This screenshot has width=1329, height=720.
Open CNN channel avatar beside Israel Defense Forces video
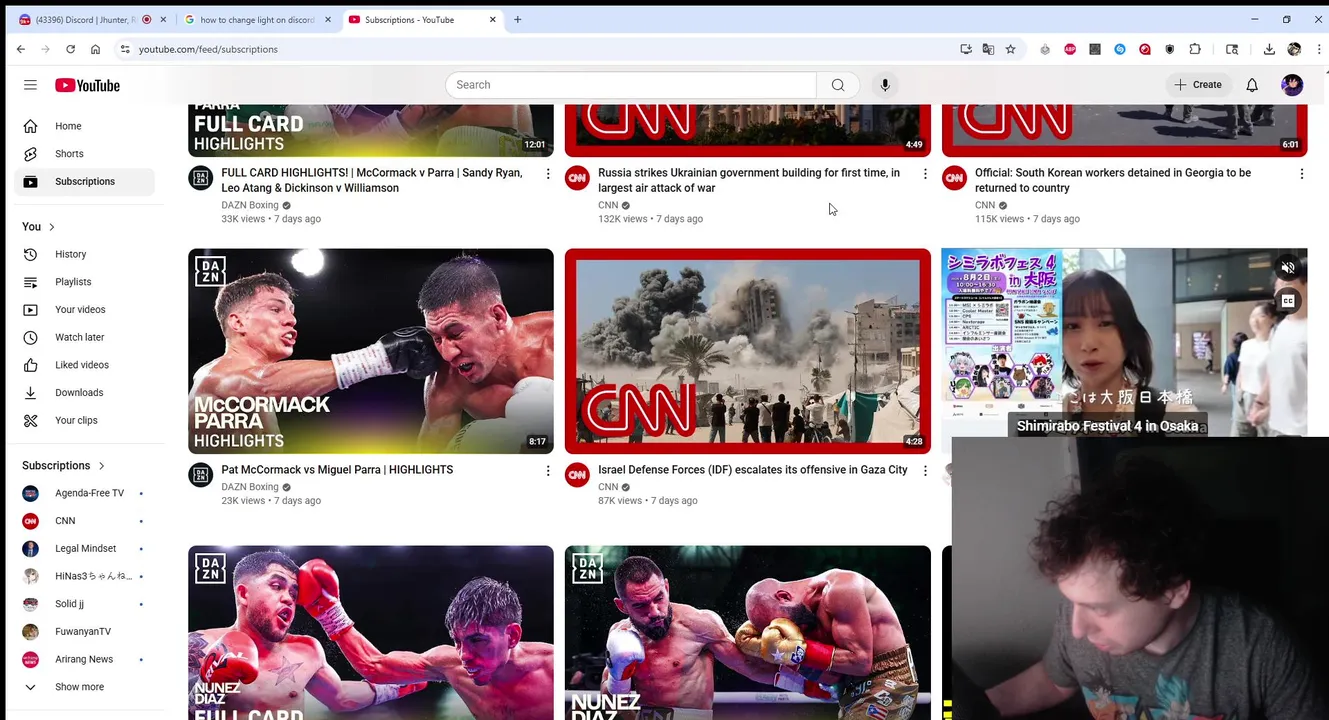(577, 475)
